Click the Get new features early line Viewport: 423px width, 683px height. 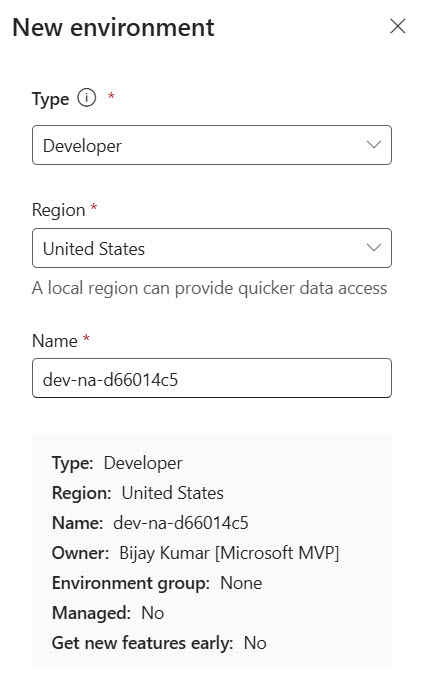click(x=159, y=643)
